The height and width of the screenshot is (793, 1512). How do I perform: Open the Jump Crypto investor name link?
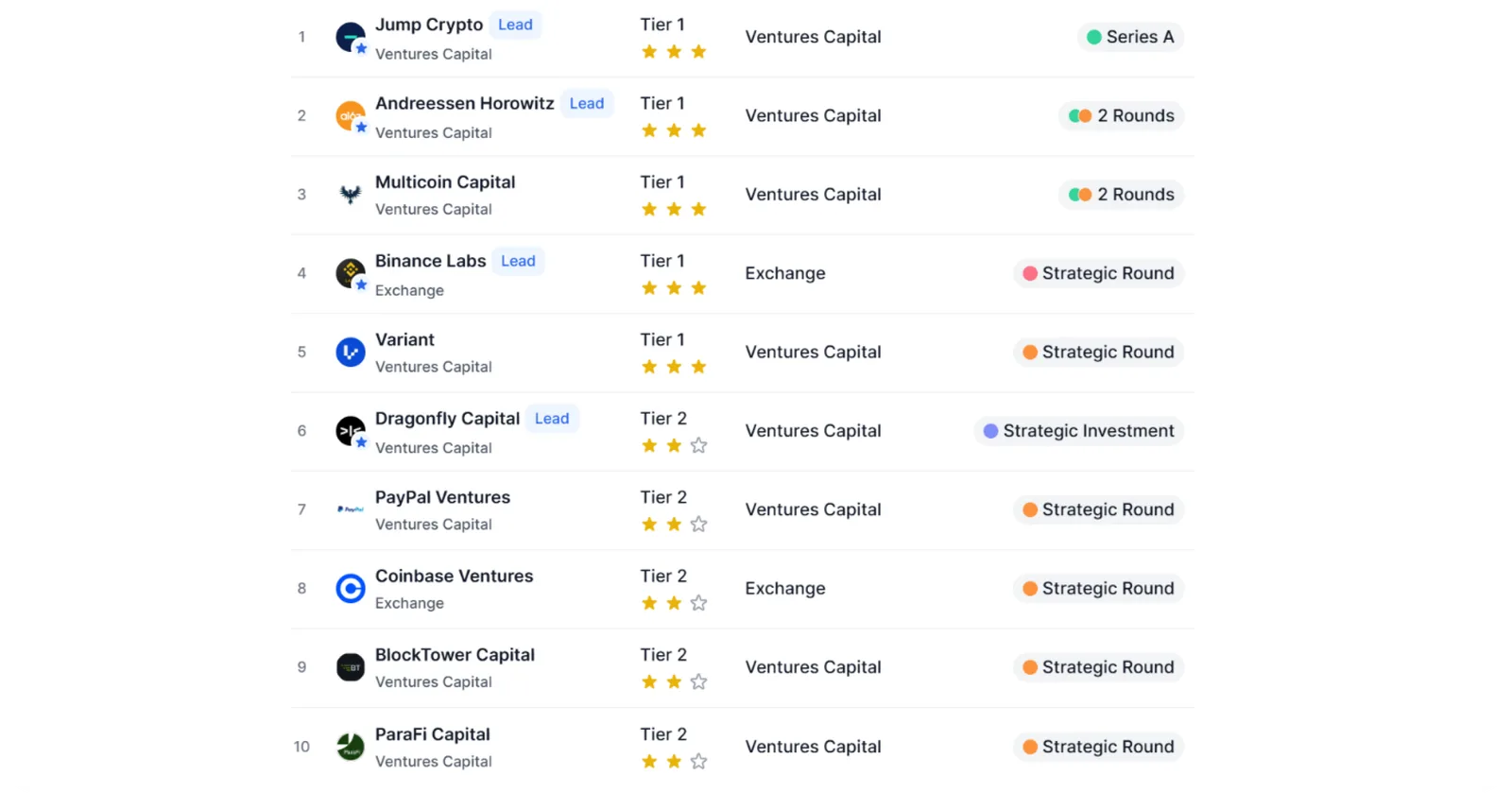429,25
